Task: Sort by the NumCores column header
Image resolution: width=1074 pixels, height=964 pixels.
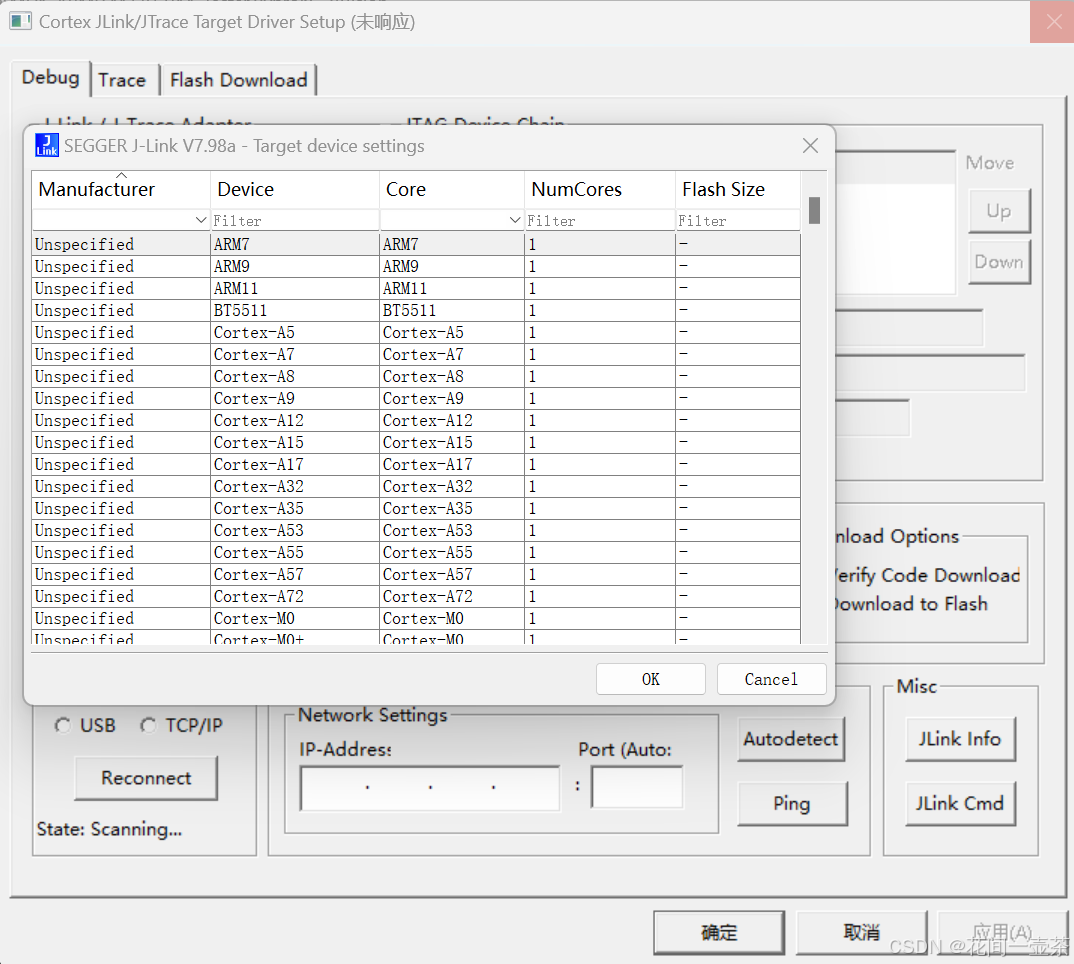Action: [600, 189]
